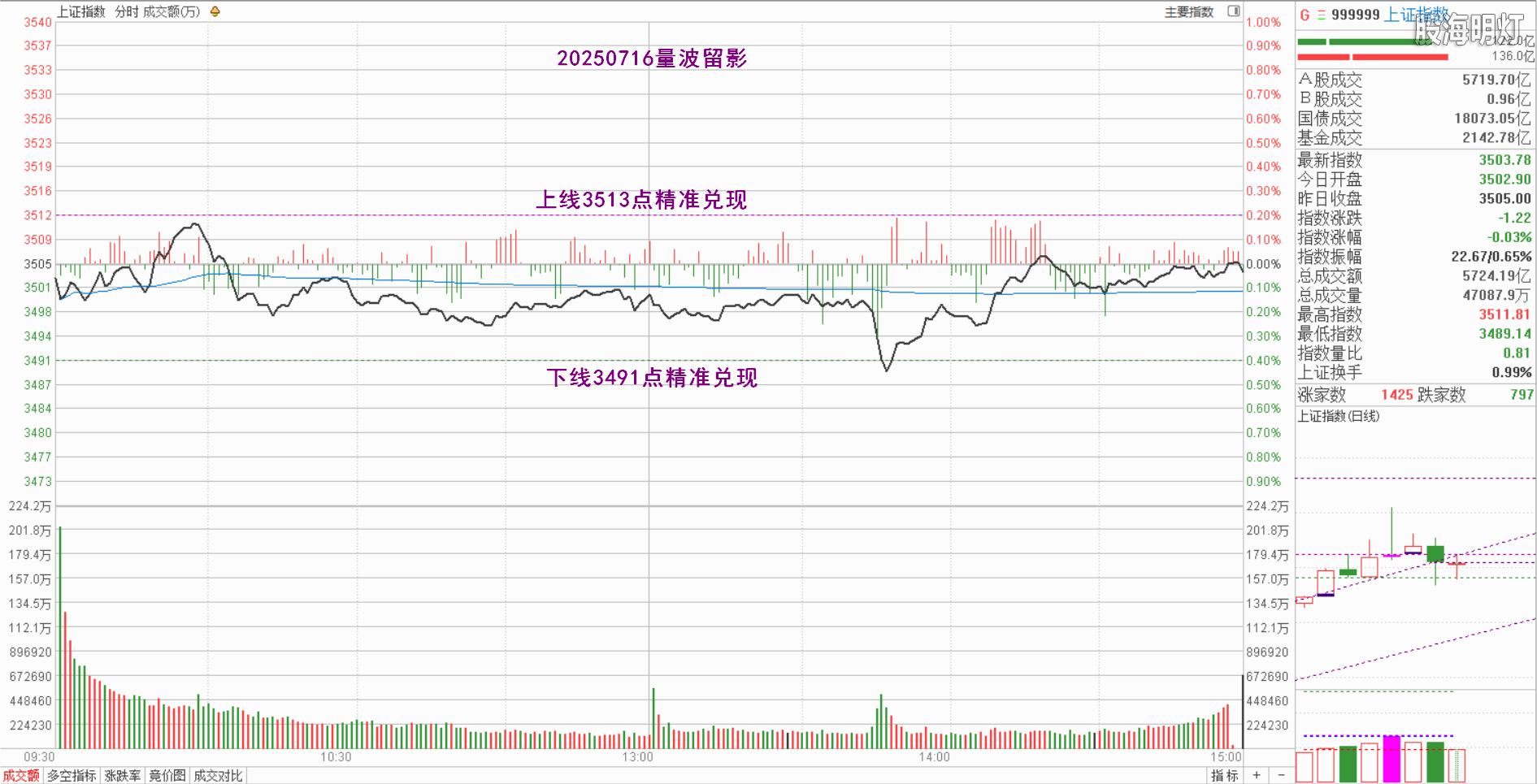Click the red buy volume bar 136.0亿
The height and width of the screenshot is (784, 1537).
tap(1373, 57)
